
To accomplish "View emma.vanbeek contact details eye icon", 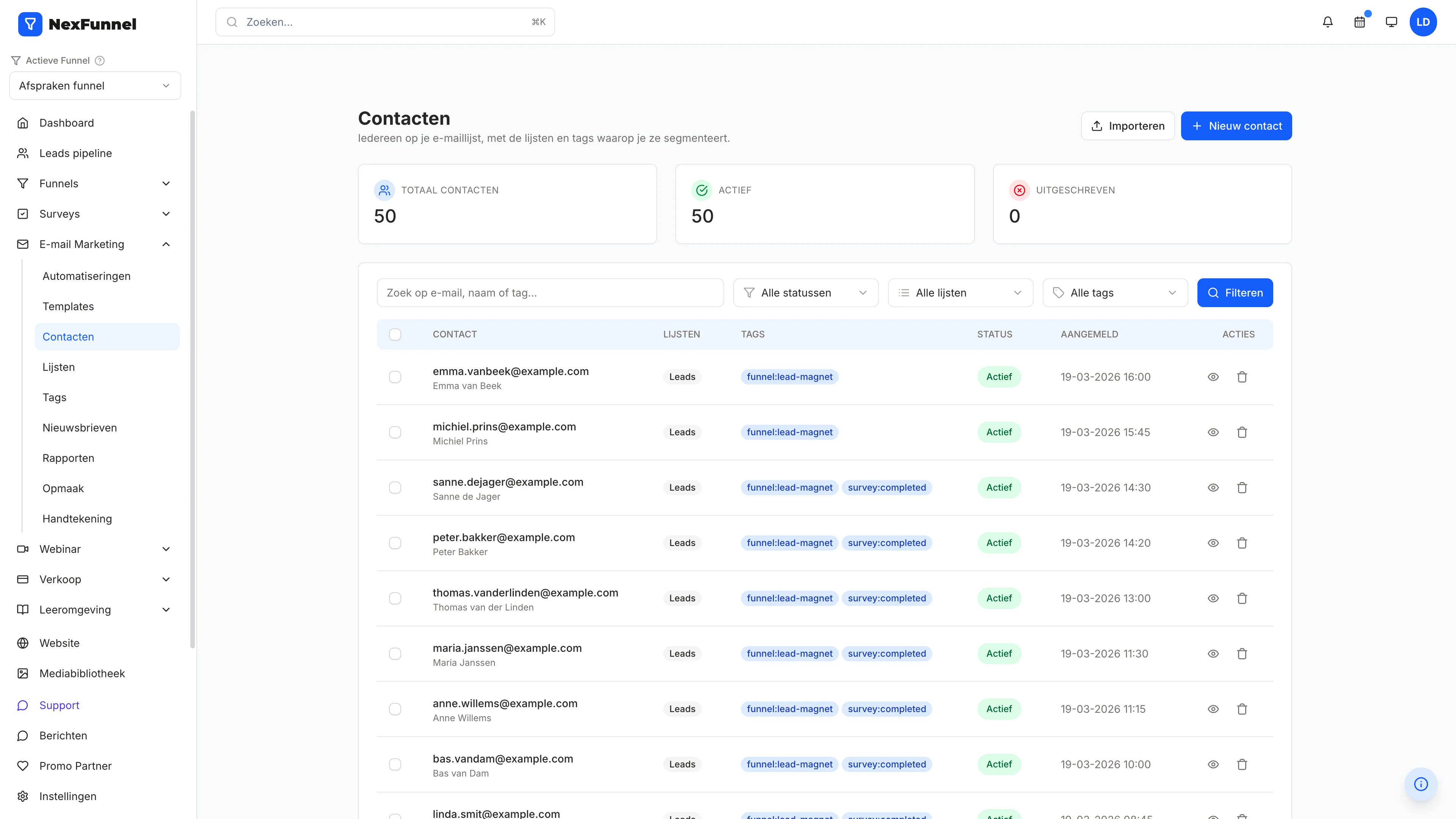I will pyautogui.click(x=1213, y=377).
